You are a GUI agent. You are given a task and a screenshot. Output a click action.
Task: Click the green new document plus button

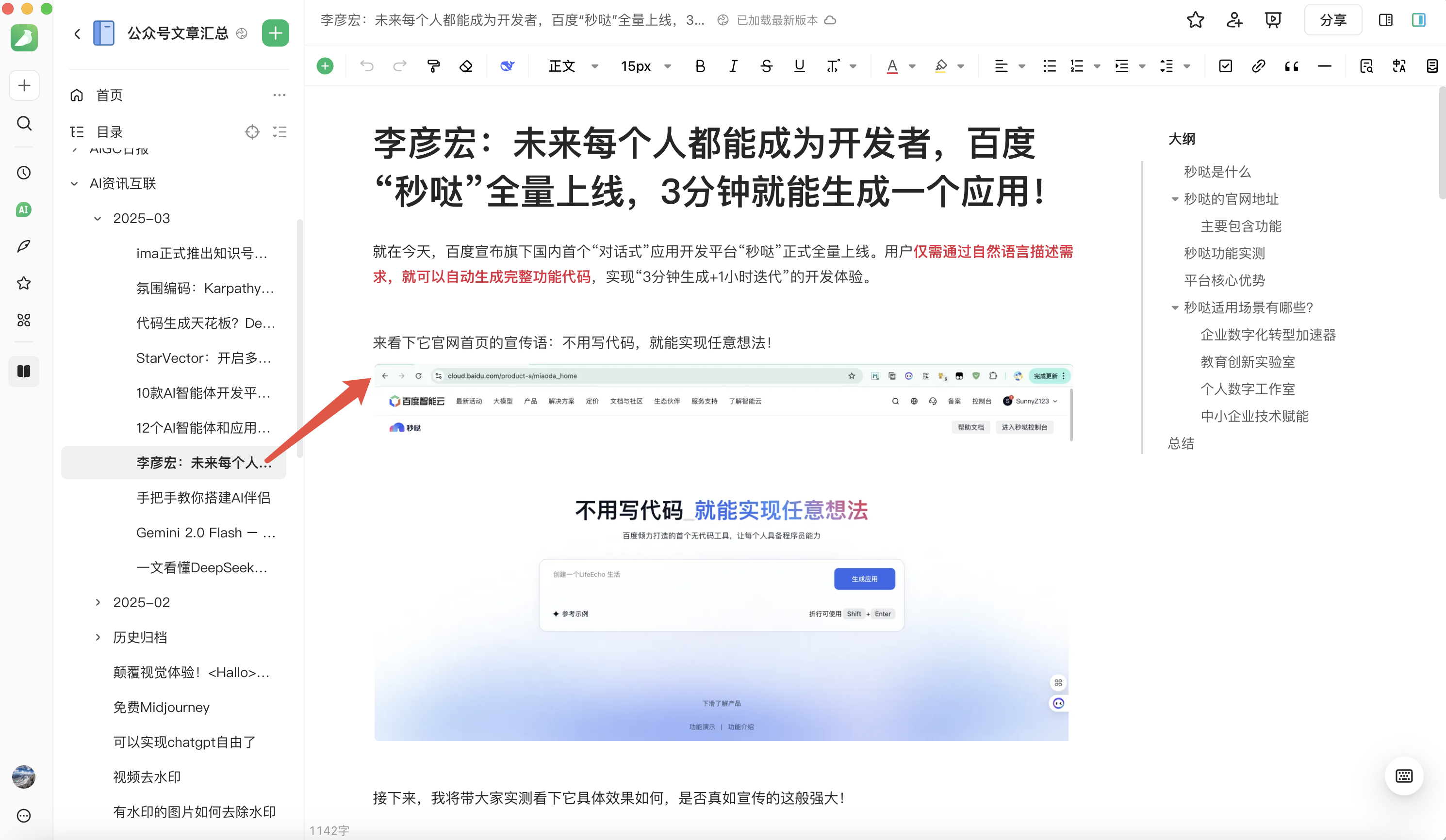pos(275,32)
